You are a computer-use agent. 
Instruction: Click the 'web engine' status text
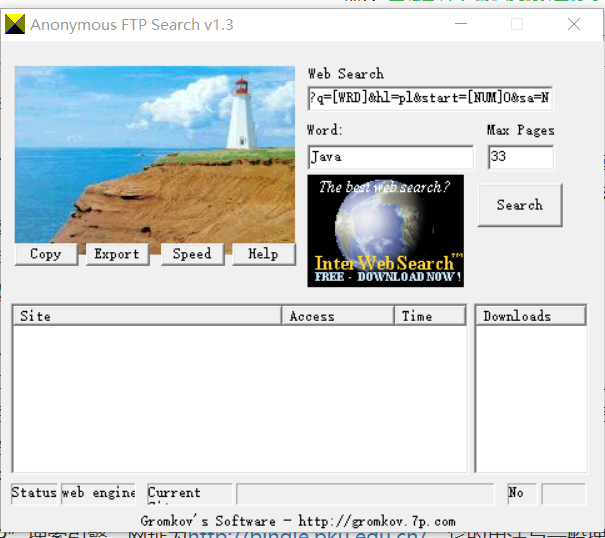point(98,493)
